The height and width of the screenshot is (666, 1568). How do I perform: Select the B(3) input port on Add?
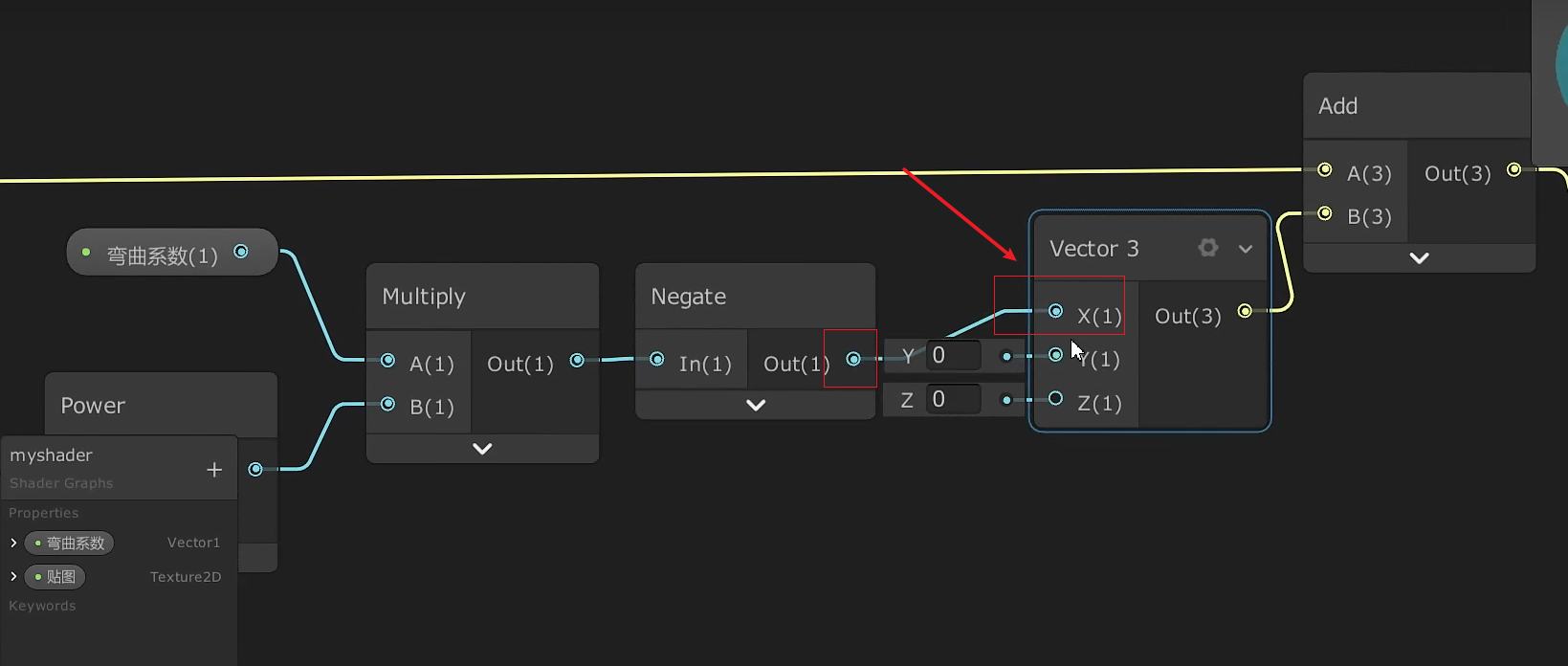[1325, 212]
